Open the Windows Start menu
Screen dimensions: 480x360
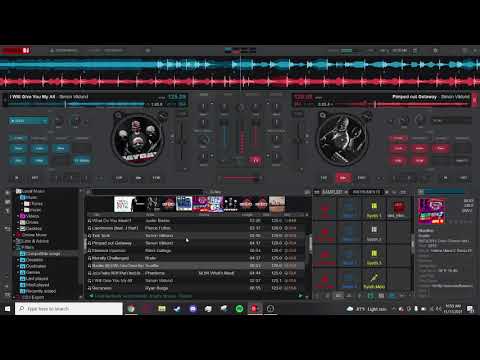pos(7,309)
